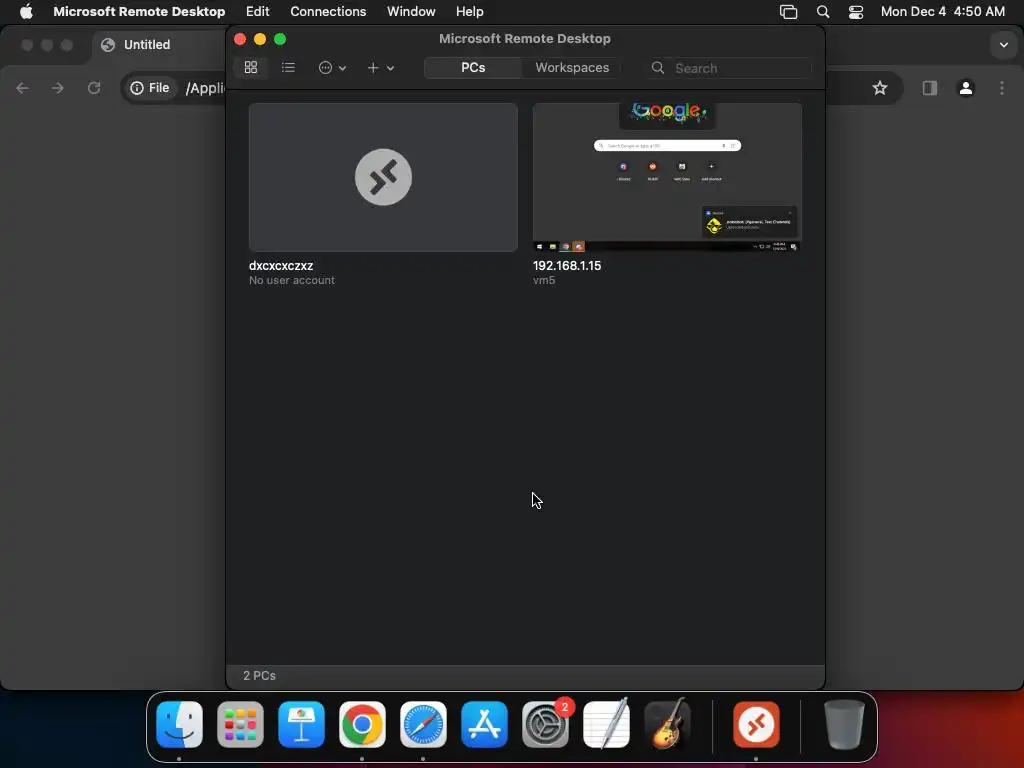Open System Settings from the Dock

(x=545, y=724)
